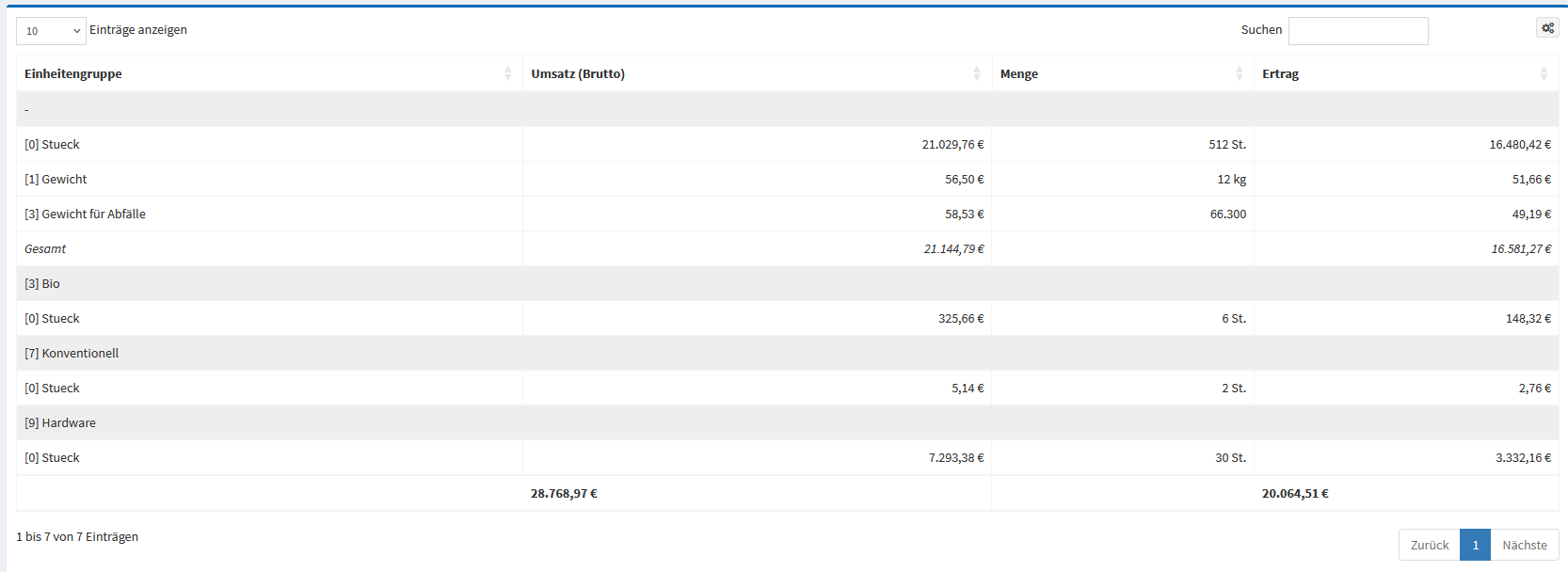Click the 21.029,76 € Umsatz cell
Viewport: 1568px width, 572px height.
(952, 144)
